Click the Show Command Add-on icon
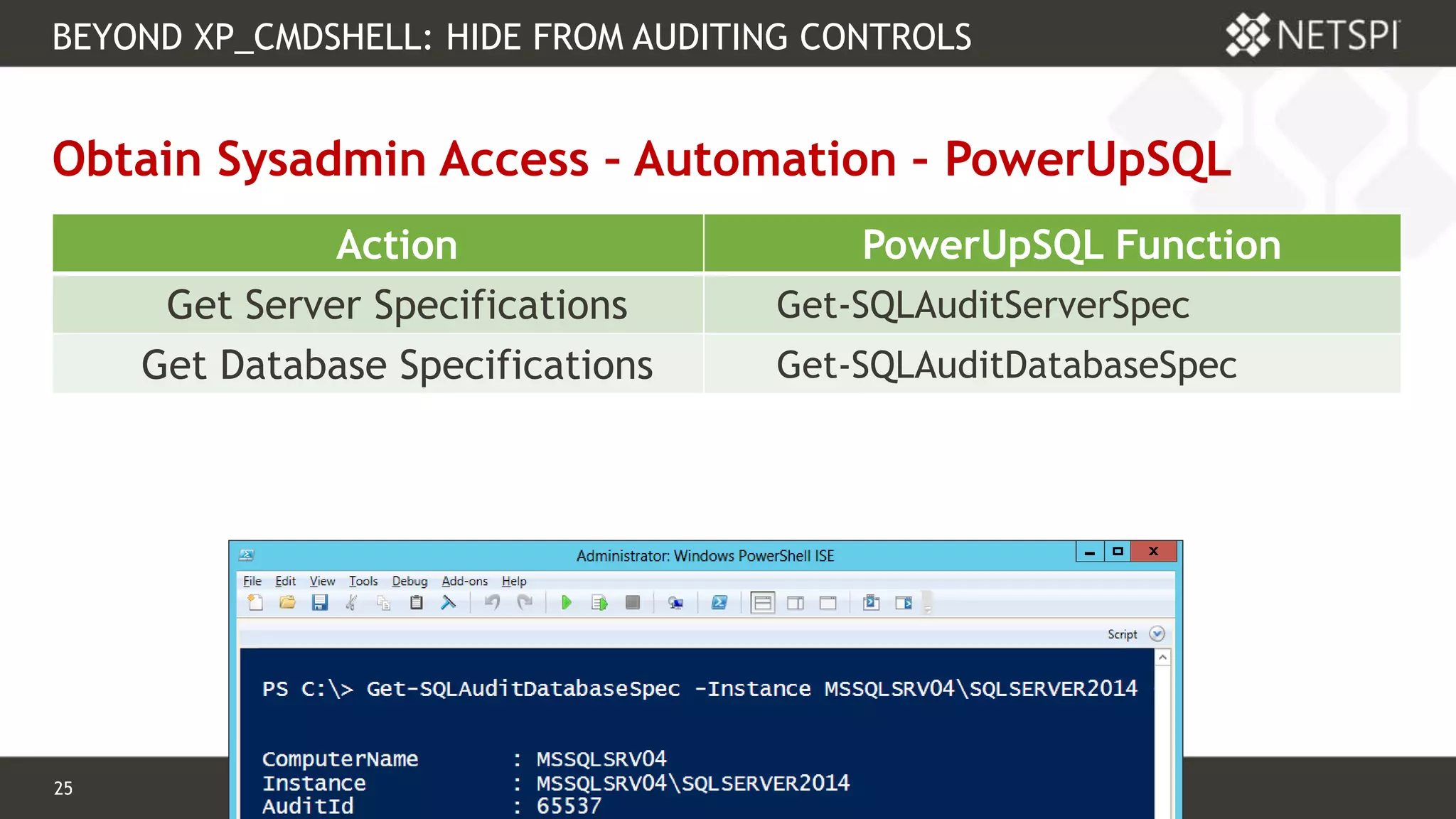The width and height of the screenshot is (1456, 819). [904, 603]
